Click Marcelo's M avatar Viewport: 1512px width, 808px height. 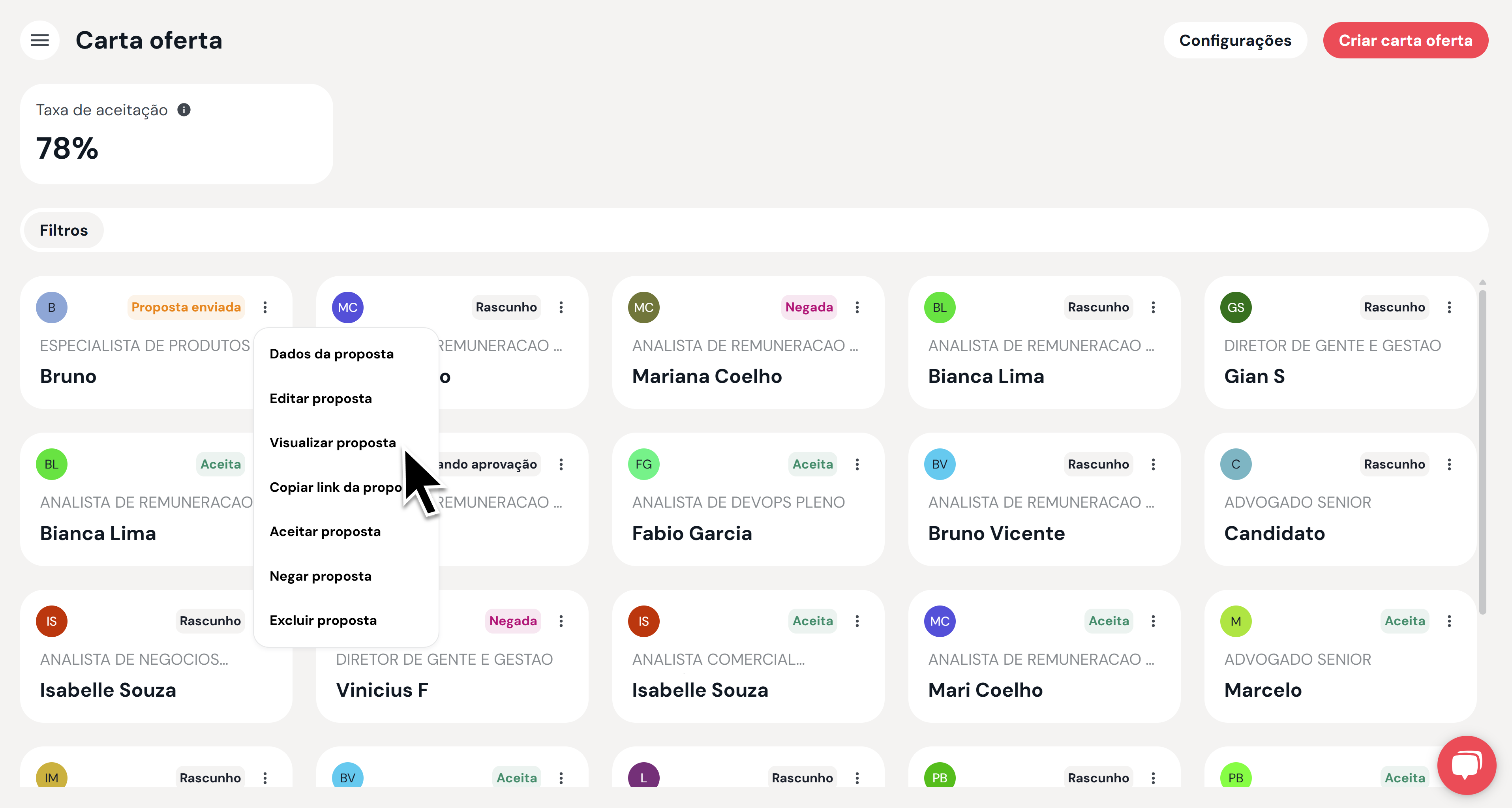click(1236, 621)
